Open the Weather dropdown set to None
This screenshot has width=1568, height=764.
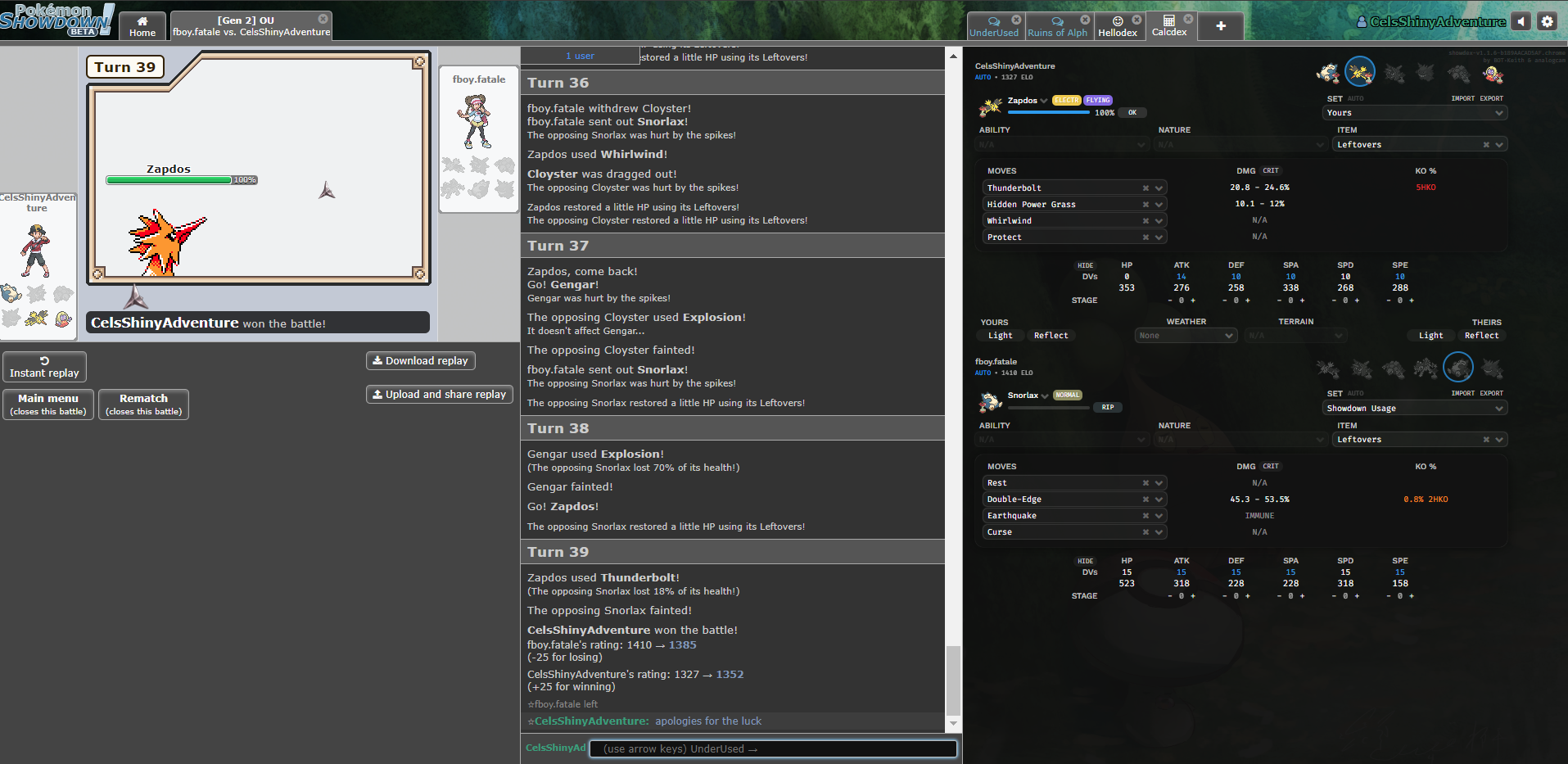[1186, 336]
